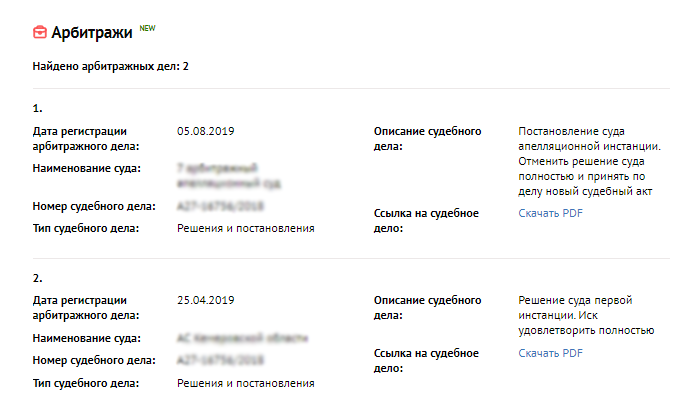The height and width of the screenshot is (405, 683).
Task: Click the number 1. case heading
Action: click(x=37, y=108)
